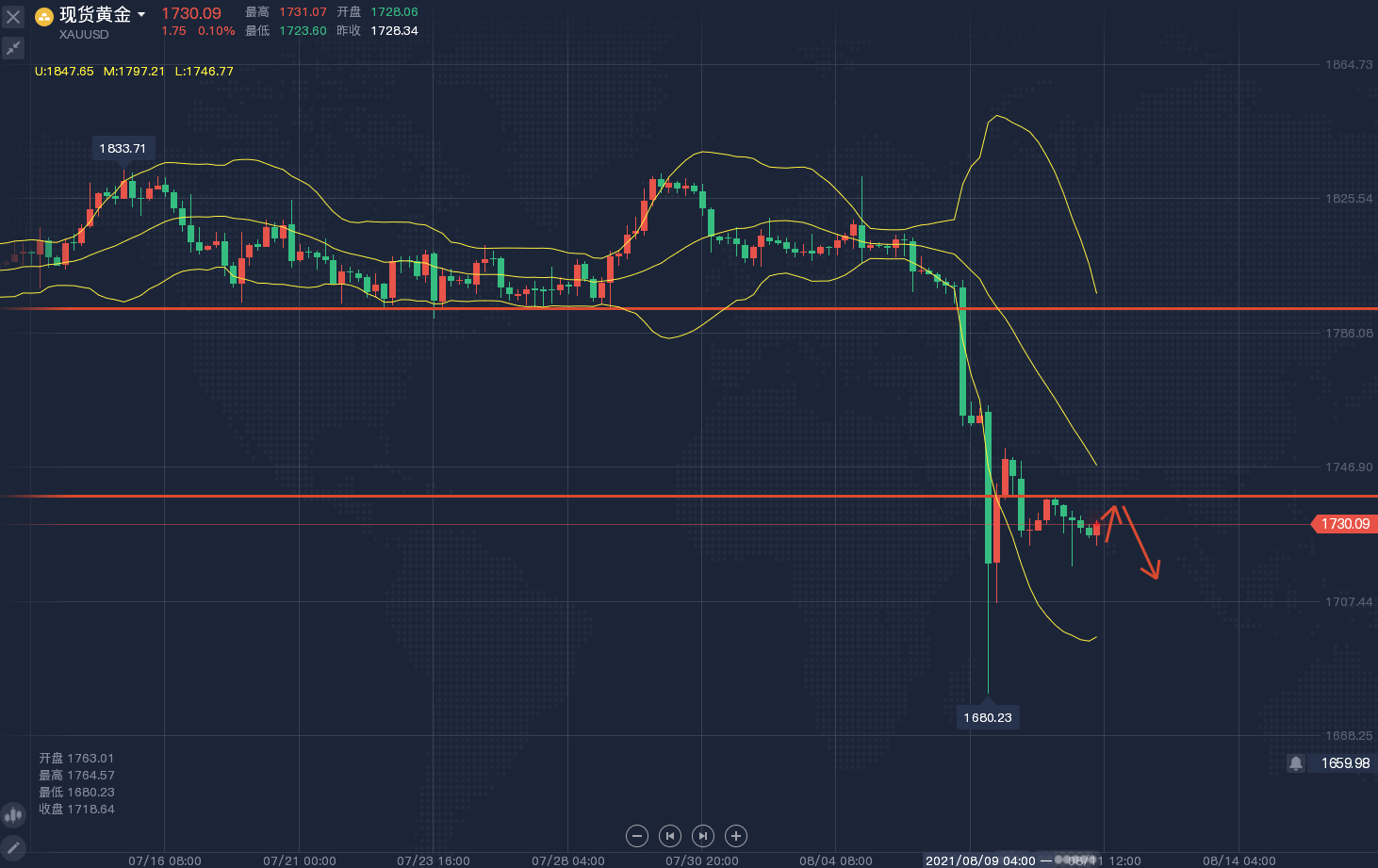Click the 1707.44 price axis label
This screenshot has width=1378, height=868.
[x=1349, y=601]
